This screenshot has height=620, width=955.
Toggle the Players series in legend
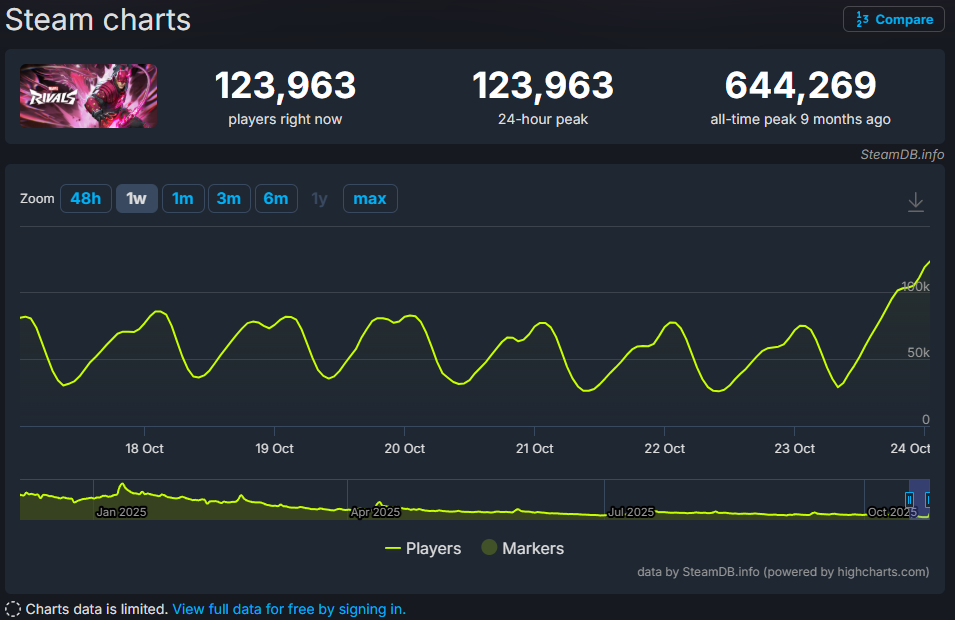pos(423,548)
